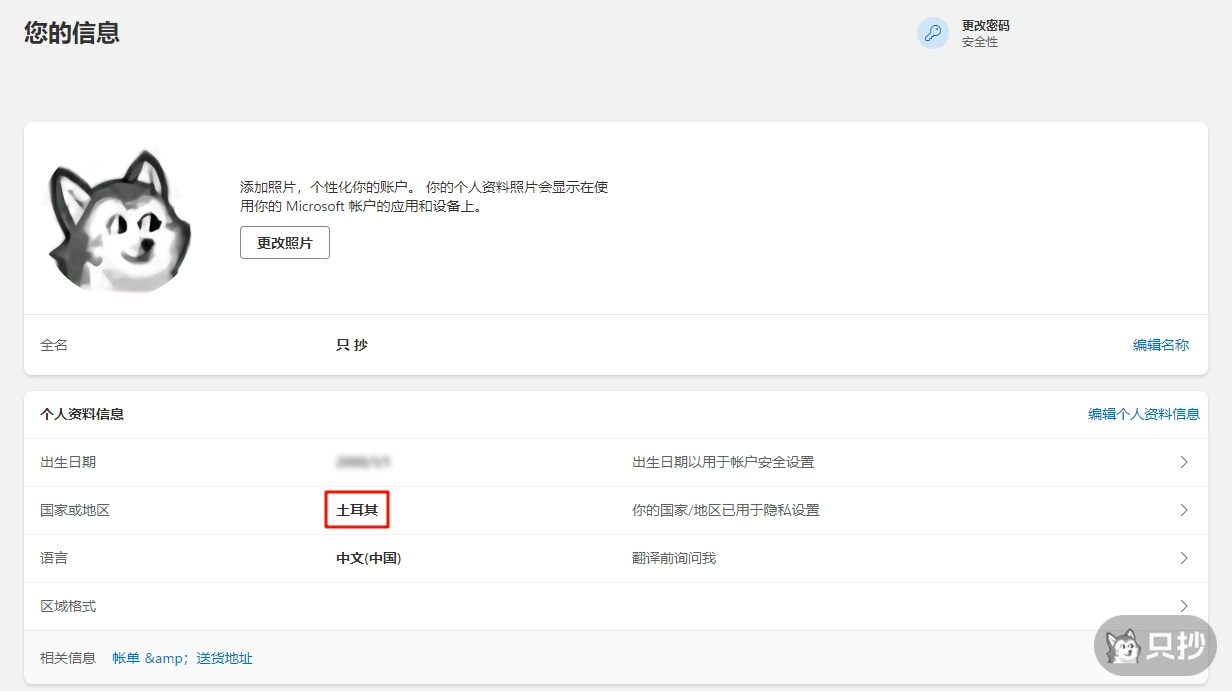The height and width of the screenshot is (691, 1232).
Task: Open the 更改密码 link
Action: [x=985, y=26]
